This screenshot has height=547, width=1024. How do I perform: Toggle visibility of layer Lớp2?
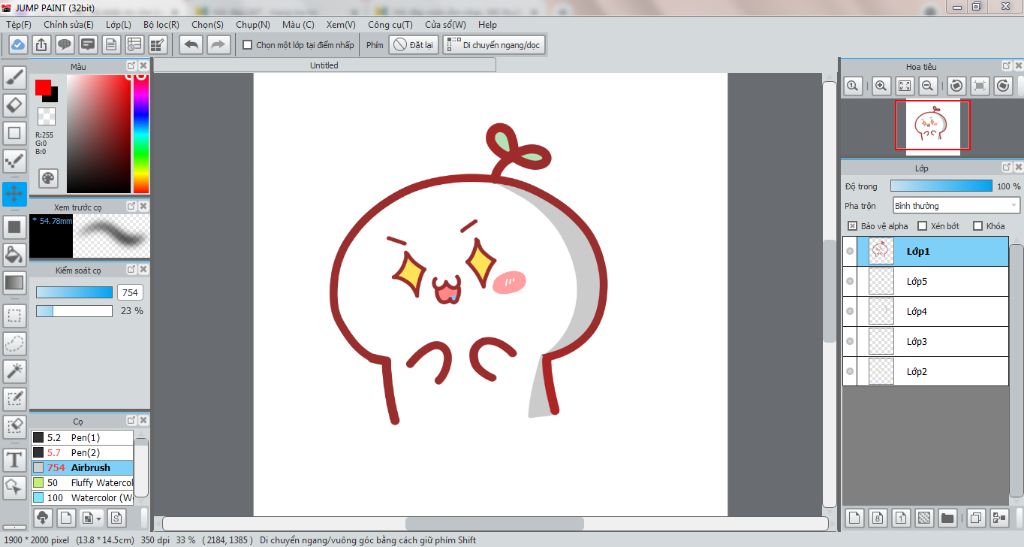coord(850,371)
